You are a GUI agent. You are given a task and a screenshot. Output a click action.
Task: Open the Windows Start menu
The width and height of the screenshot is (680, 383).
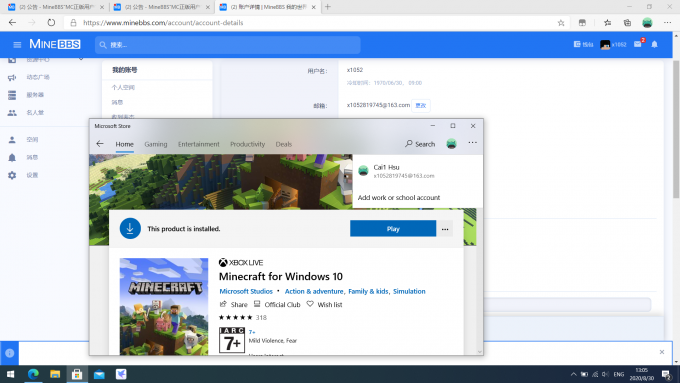(x=10, y=374)
